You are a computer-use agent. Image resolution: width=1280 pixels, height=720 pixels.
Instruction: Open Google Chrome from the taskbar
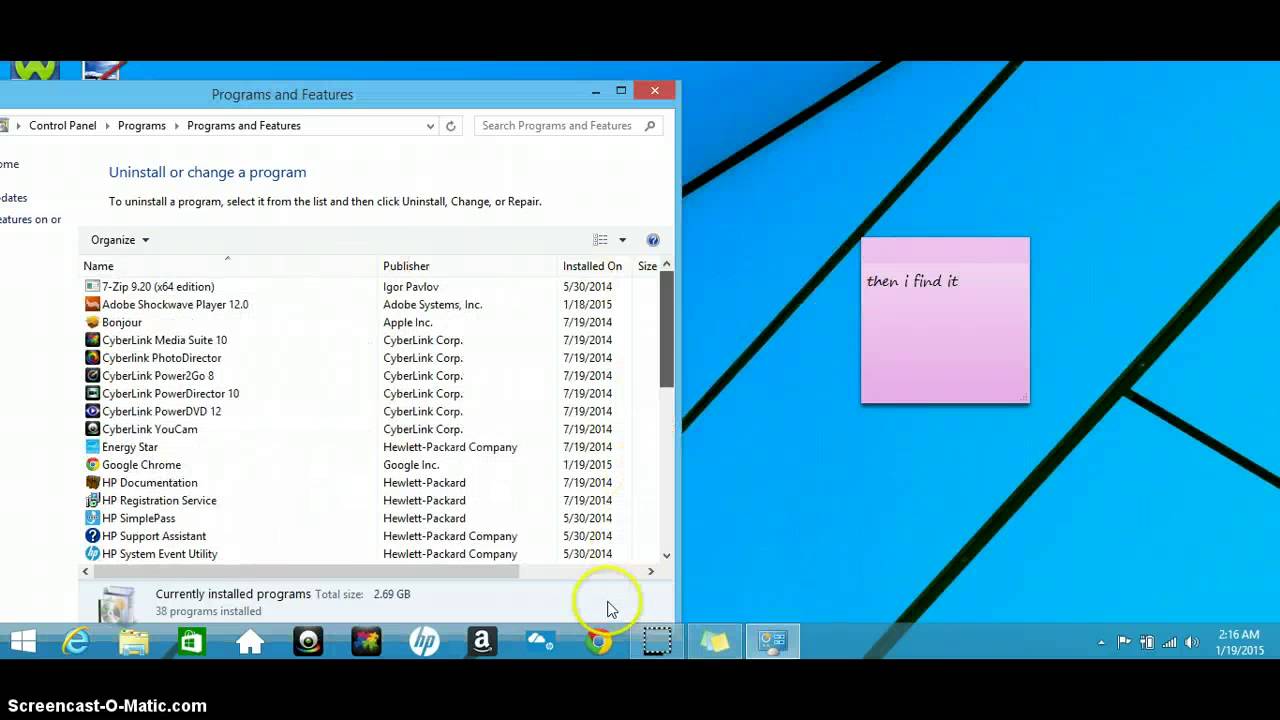point(598,642)
